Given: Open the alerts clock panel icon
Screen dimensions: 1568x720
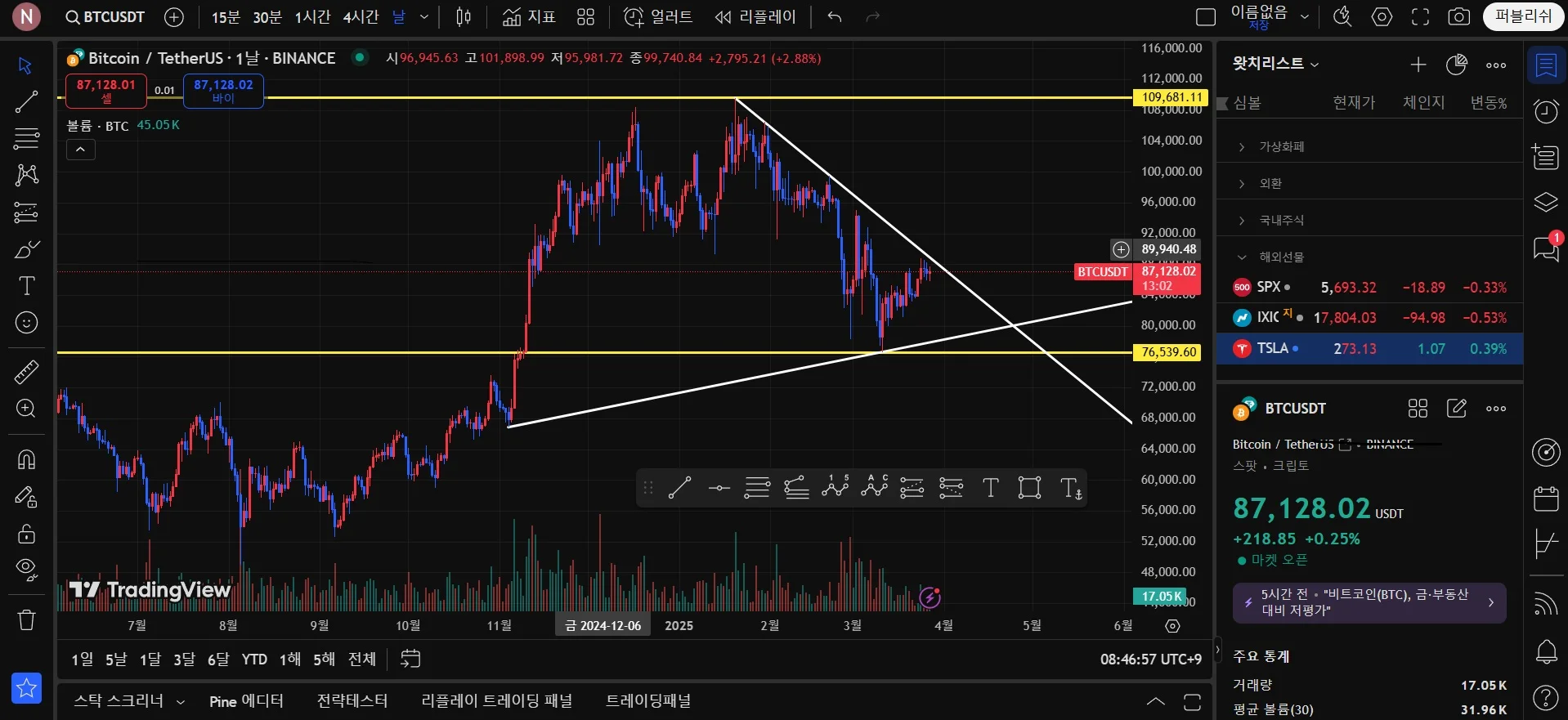Looking at the screenshot, I should coord(1546,111).
